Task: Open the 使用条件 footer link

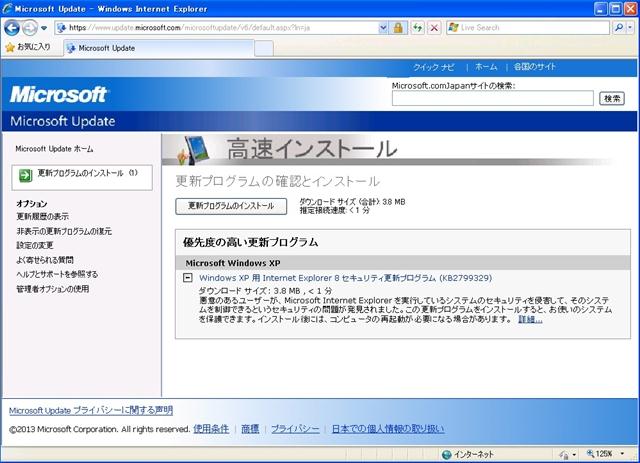Action: (211, 429)
